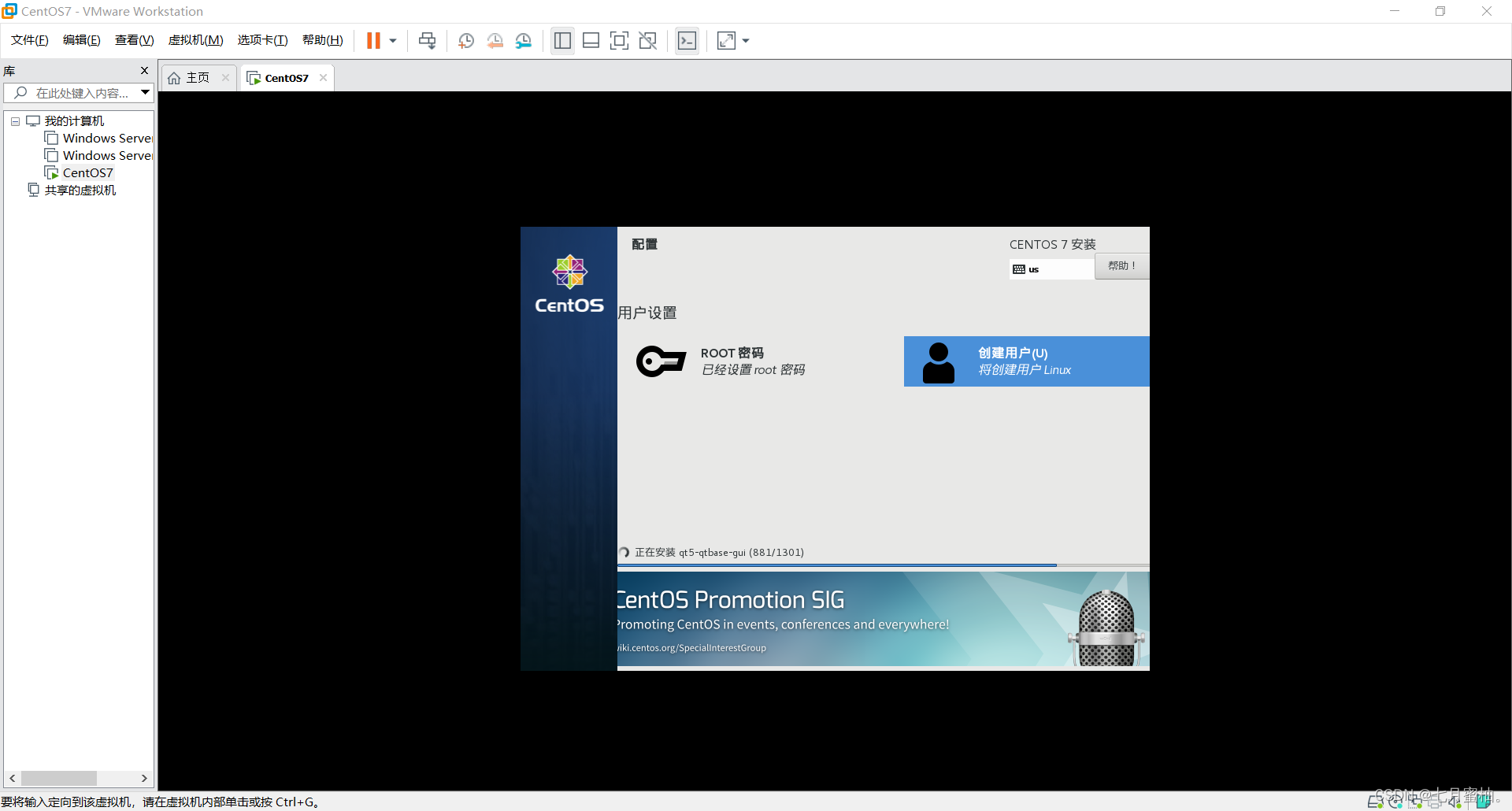Click the take snapshot icon
Viewport: 1512px width, 811px height.
[466, 40]
